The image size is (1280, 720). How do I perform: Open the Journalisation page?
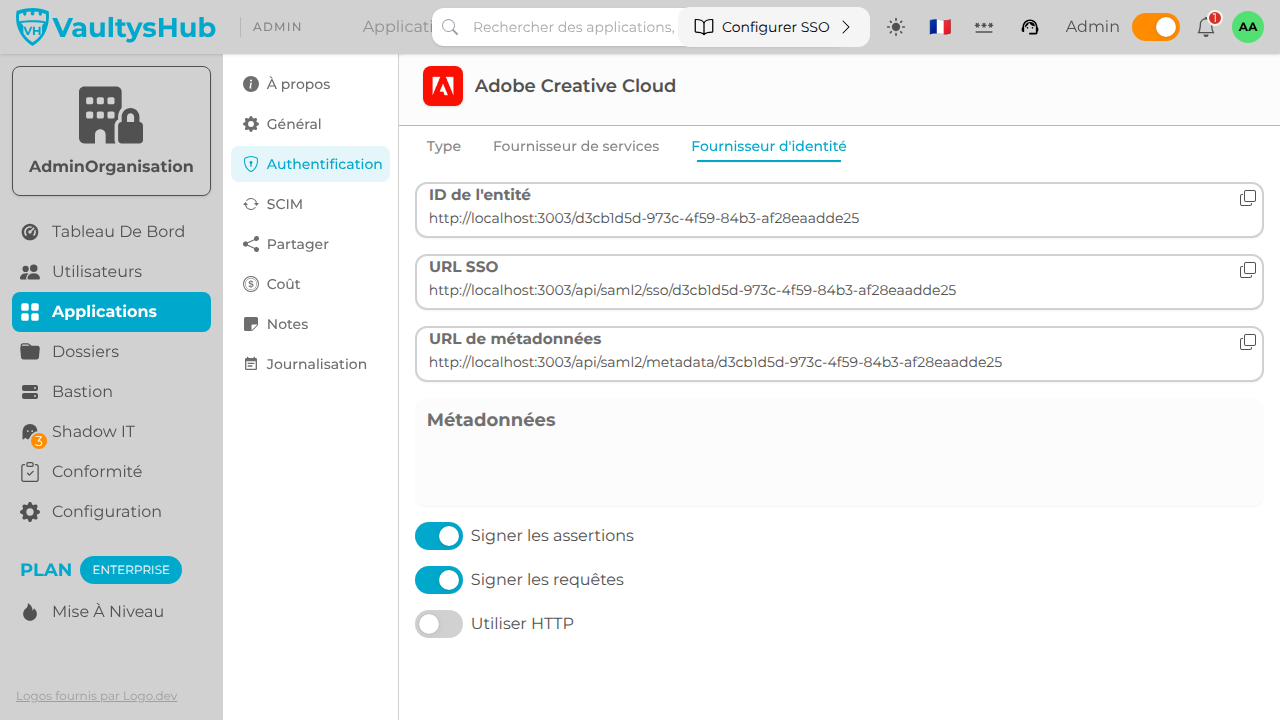(x=310, y=364)
